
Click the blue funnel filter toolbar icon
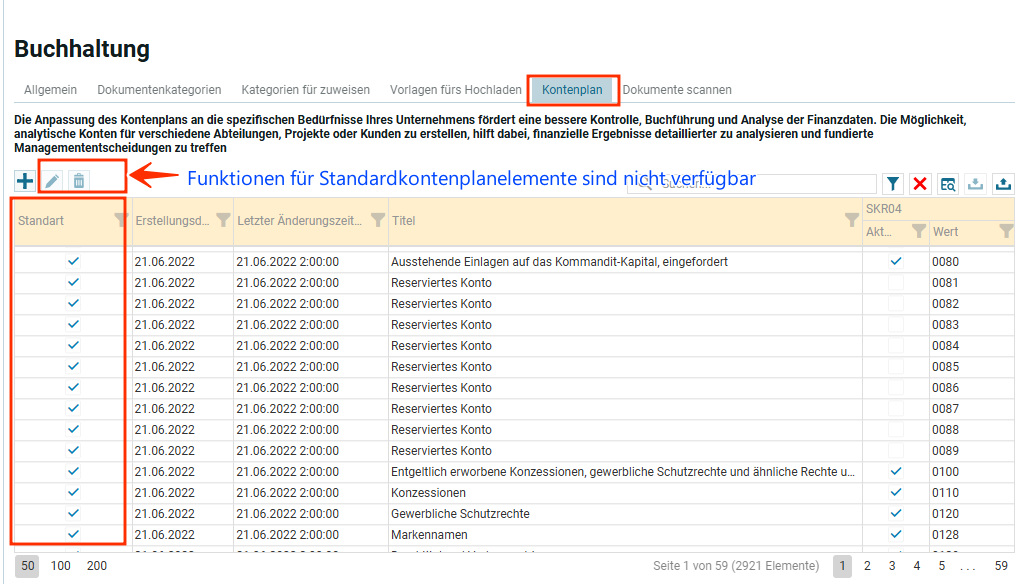(x=893, y=184)
